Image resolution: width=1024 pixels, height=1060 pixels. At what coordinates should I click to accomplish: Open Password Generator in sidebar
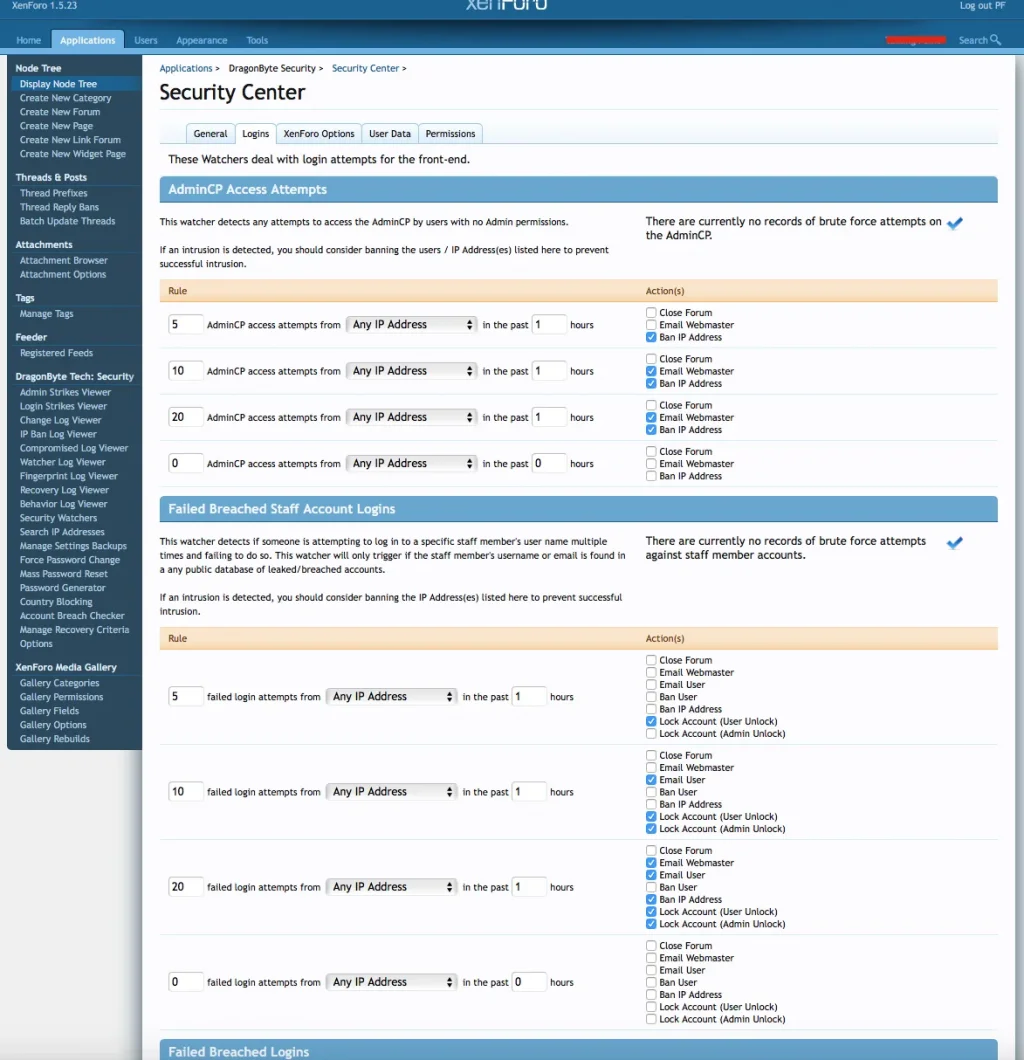pos(62,588)
